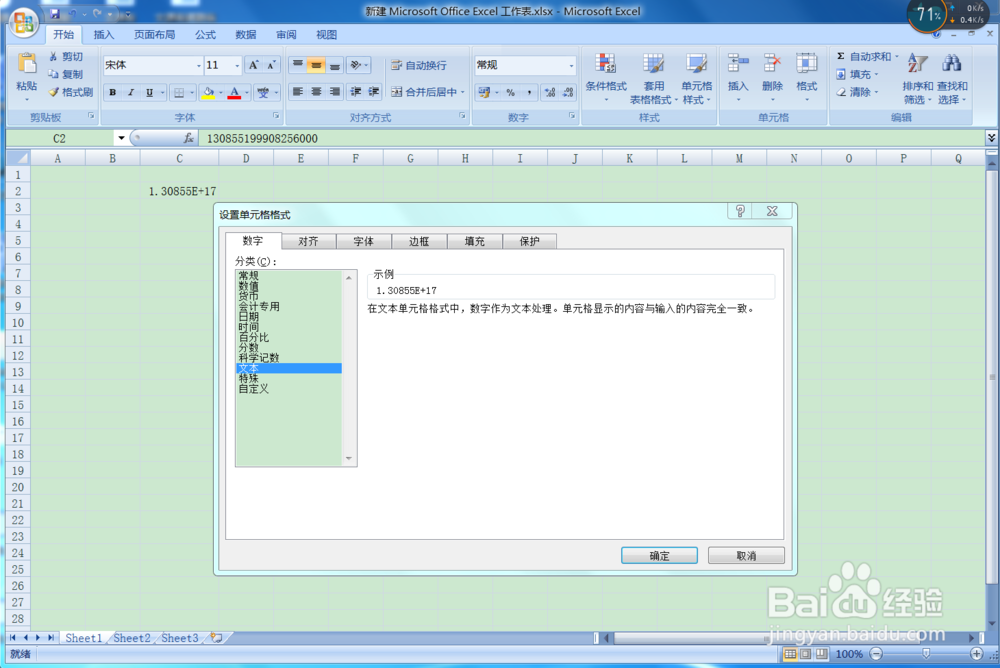Decrease font size with the small A icon
This screenshot has height=668, width=1000.
click(x=271, y=65)
